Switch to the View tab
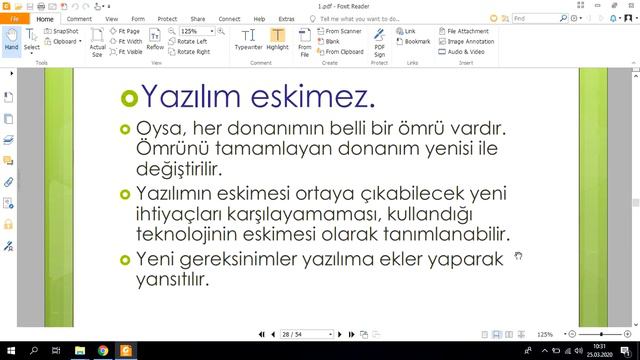The image size is (640, 360). pos(111,19)
